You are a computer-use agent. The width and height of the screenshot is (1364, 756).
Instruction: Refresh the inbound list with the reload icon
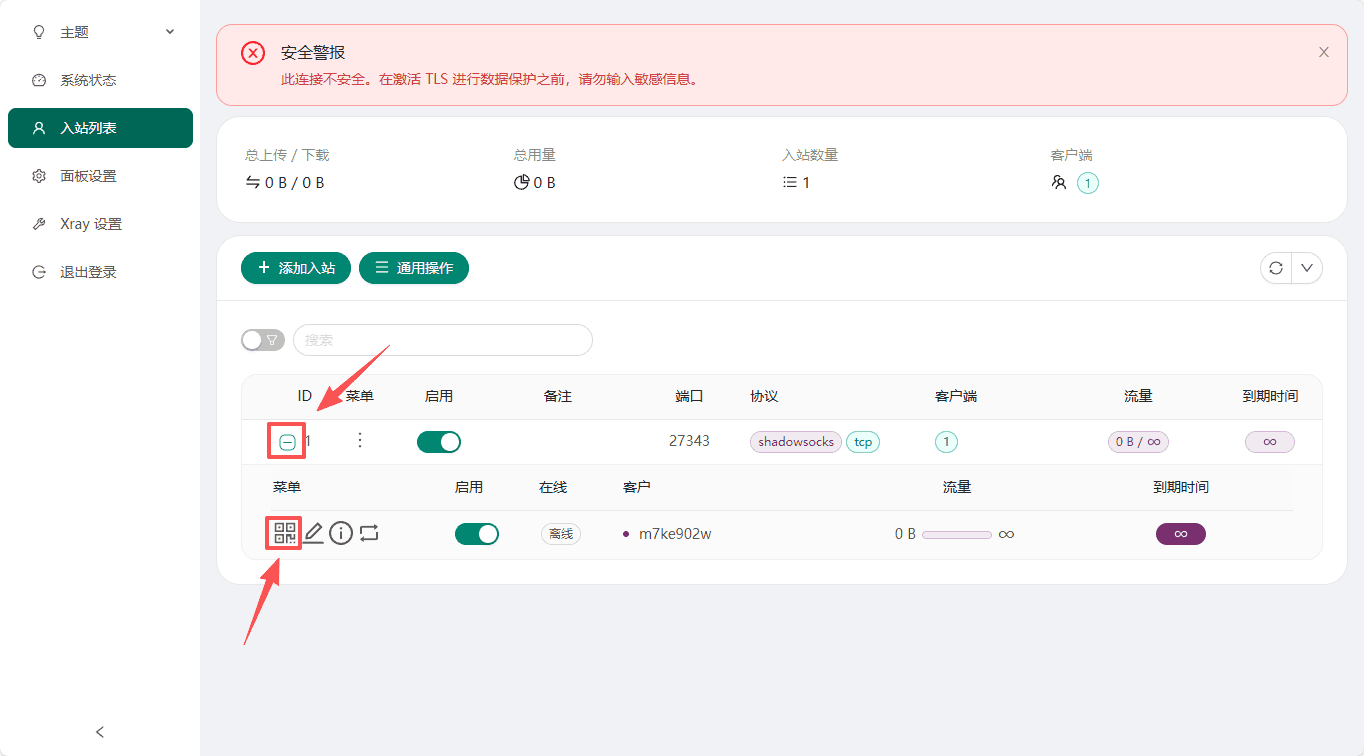pyautogui.click(x=1275, y=268)
